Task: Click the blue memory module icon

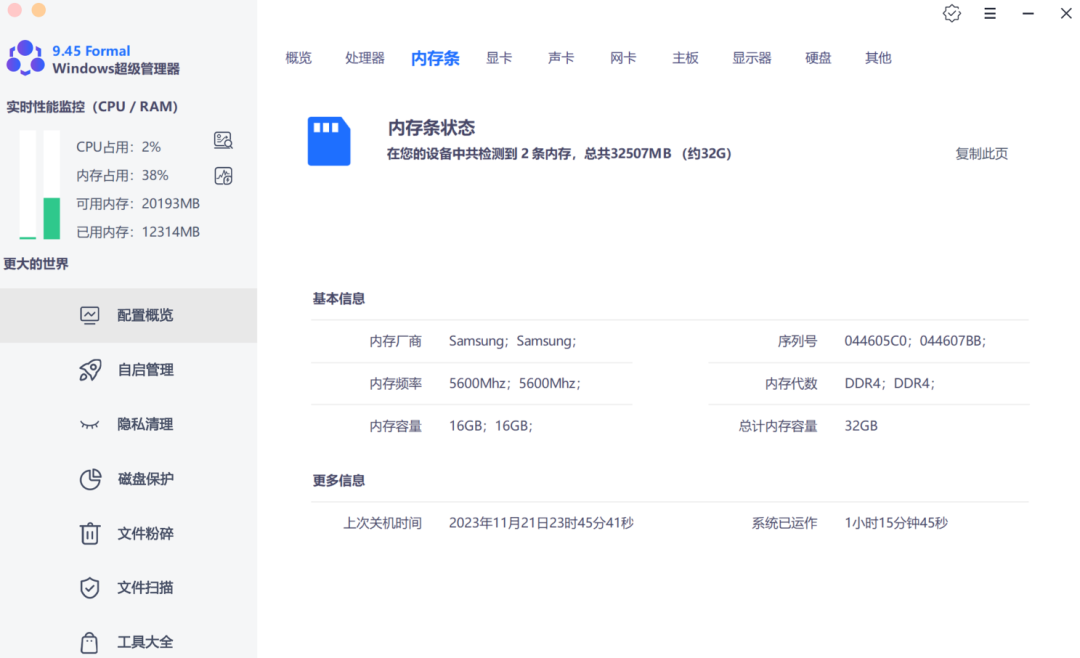Action: (329, 140)
